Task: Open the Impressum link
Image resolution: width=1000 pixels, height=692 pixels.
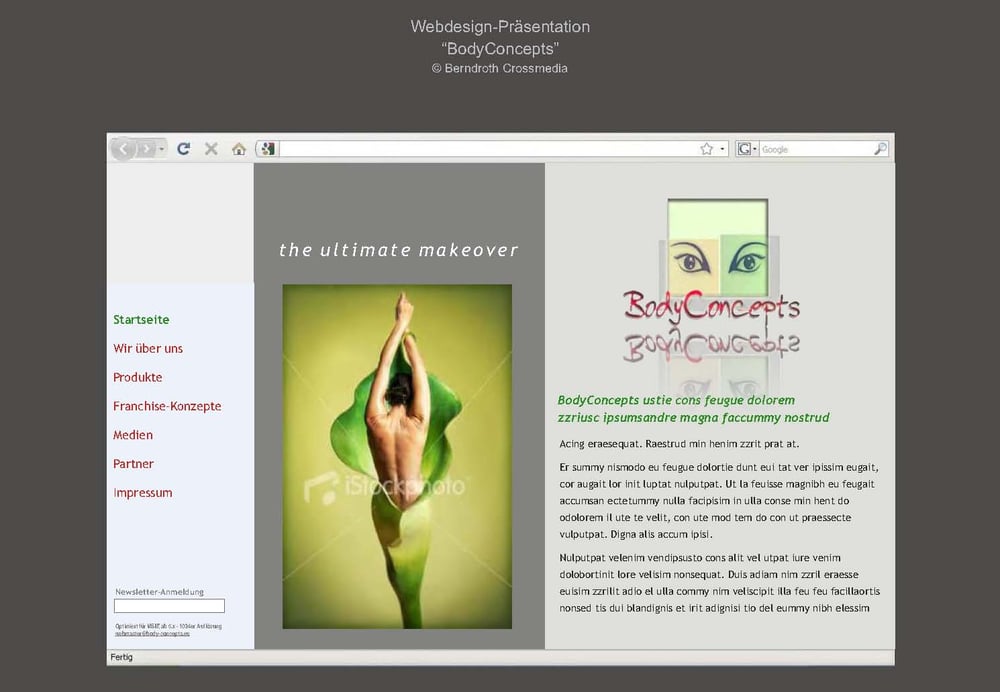Action: (x=142, y=492)
